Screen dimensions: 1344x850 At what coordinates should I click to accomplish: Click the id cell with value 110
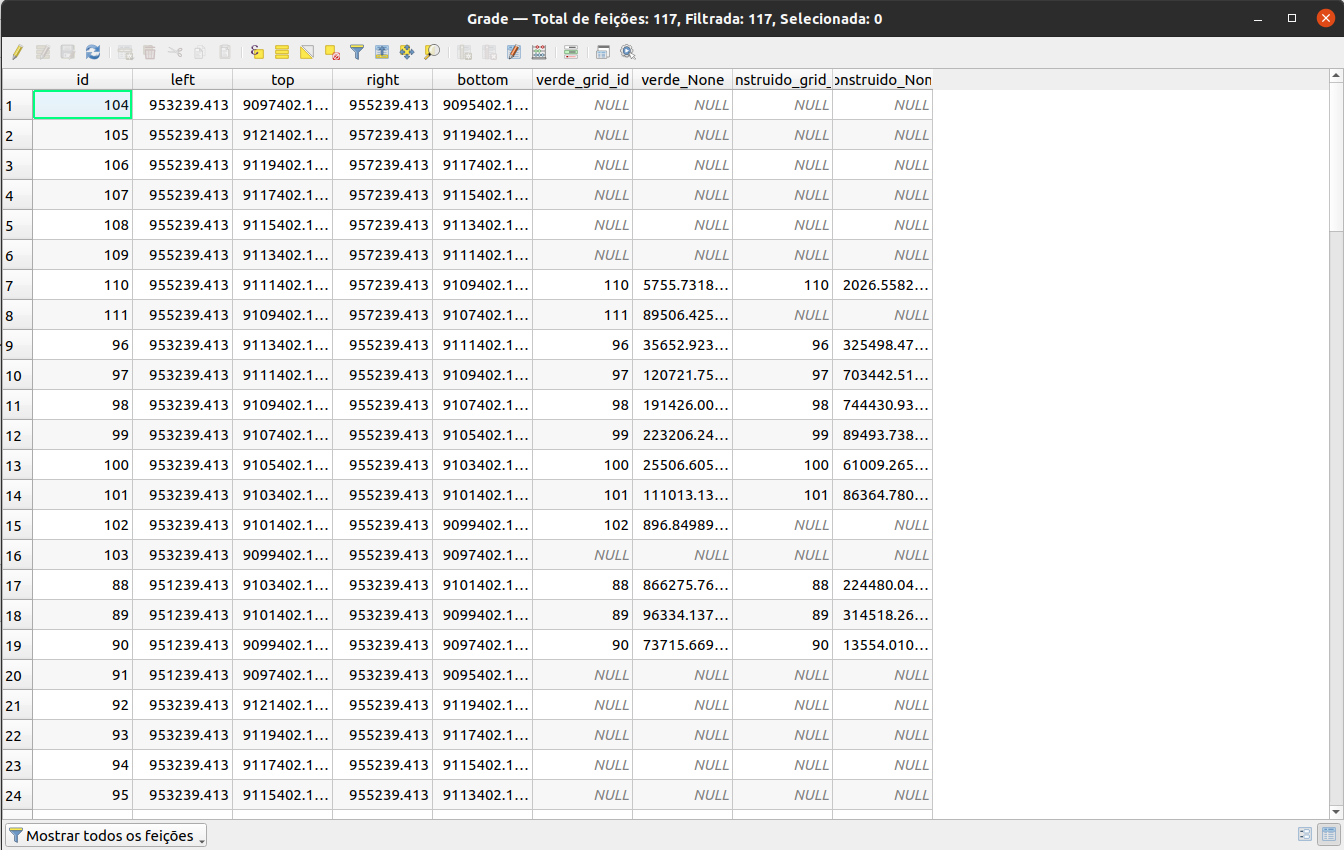click(83, 285)
